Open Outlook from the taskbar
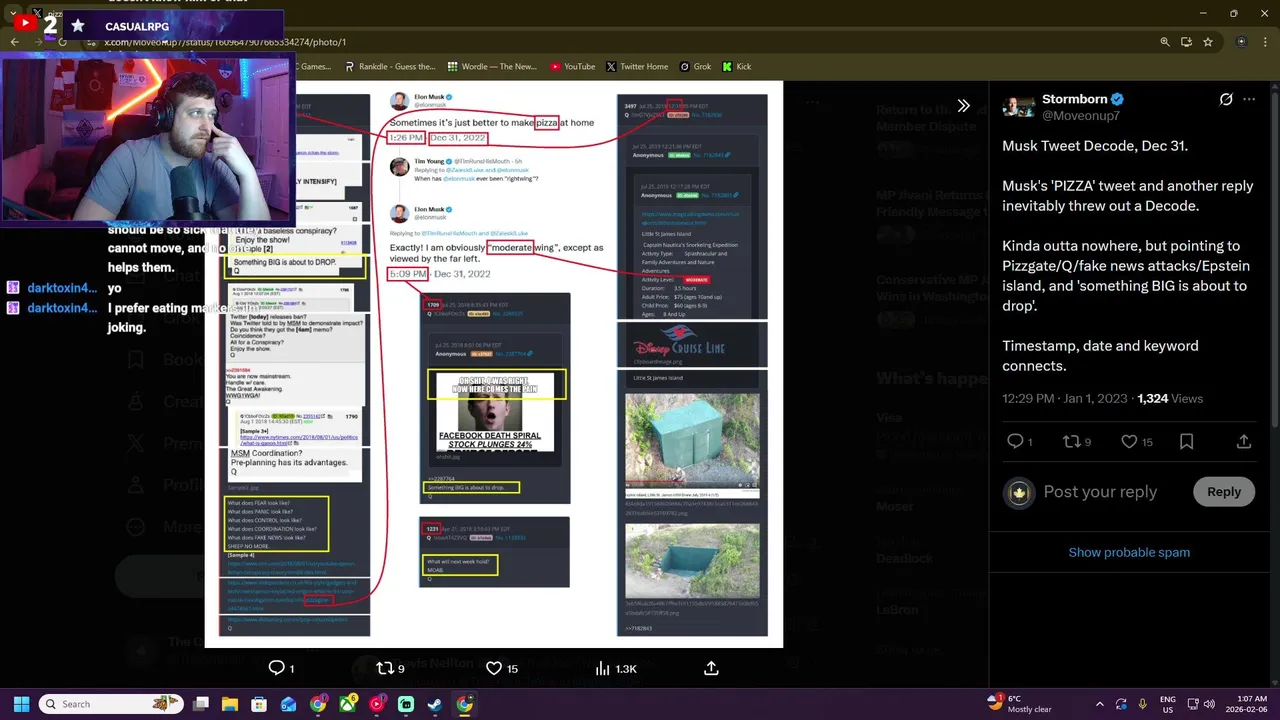 [288, 704]
